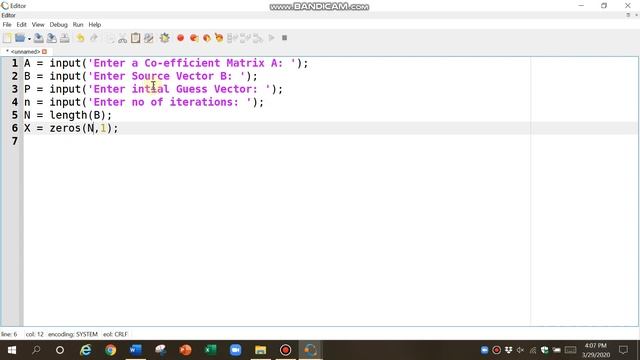Click code text 'Enter Source Vector B: '
Viewport: 640px width, 360px height.
click(167, 76)
